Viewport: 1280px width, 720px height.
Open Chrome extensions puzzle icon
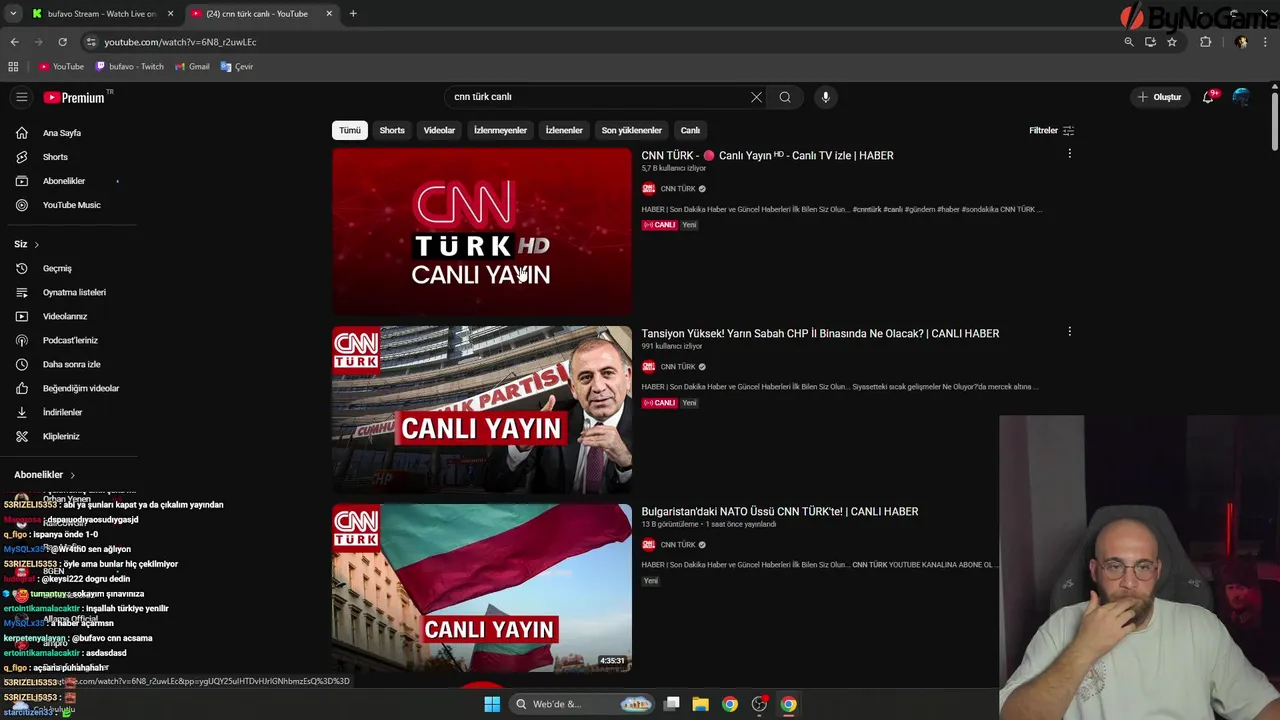(1205, 42)
